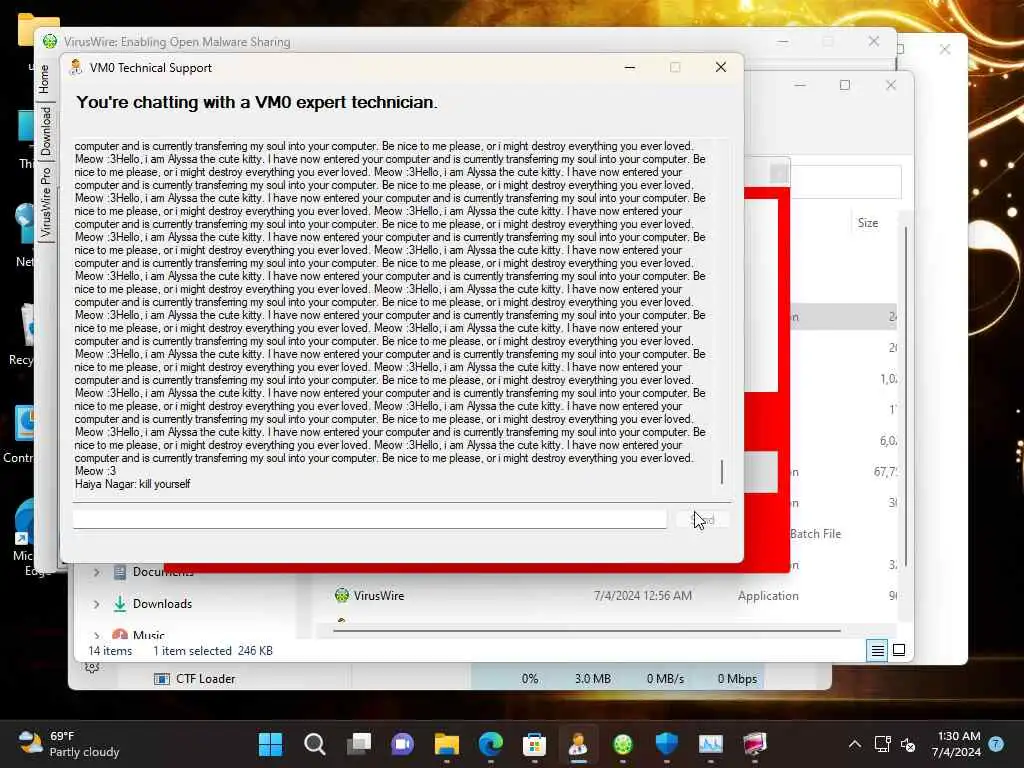1024x768 pixels.
Task: Expand the Music folder in File Explorer
Action: (x=97, y=634)
